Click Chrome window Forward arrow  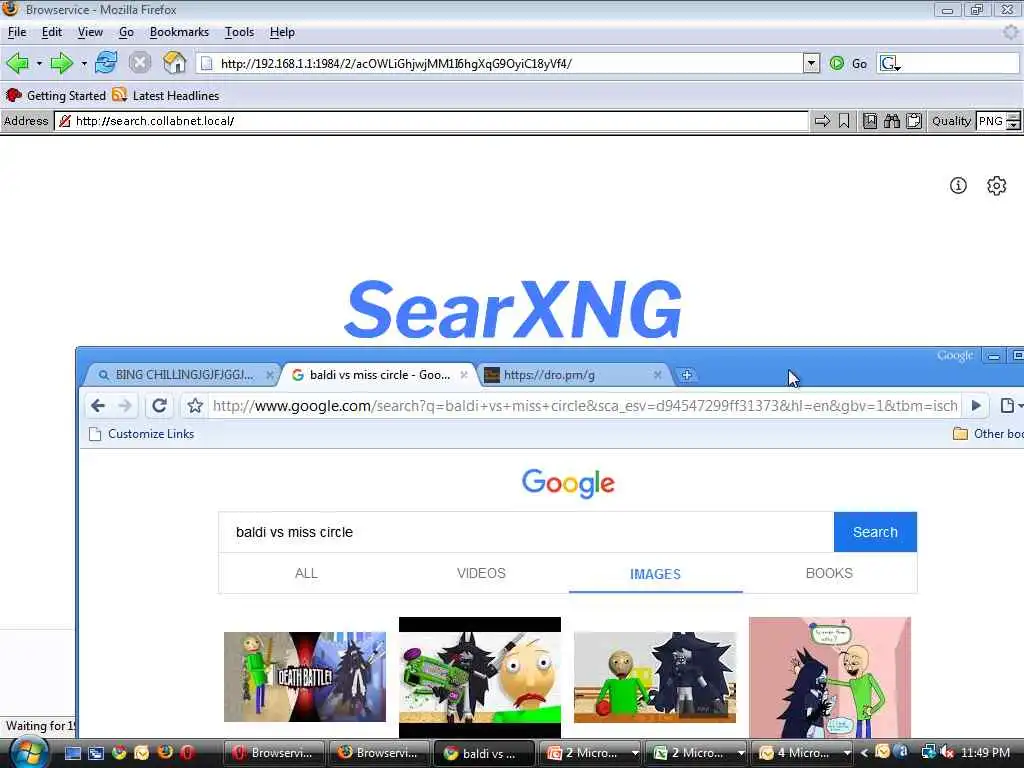coord(125,406)
